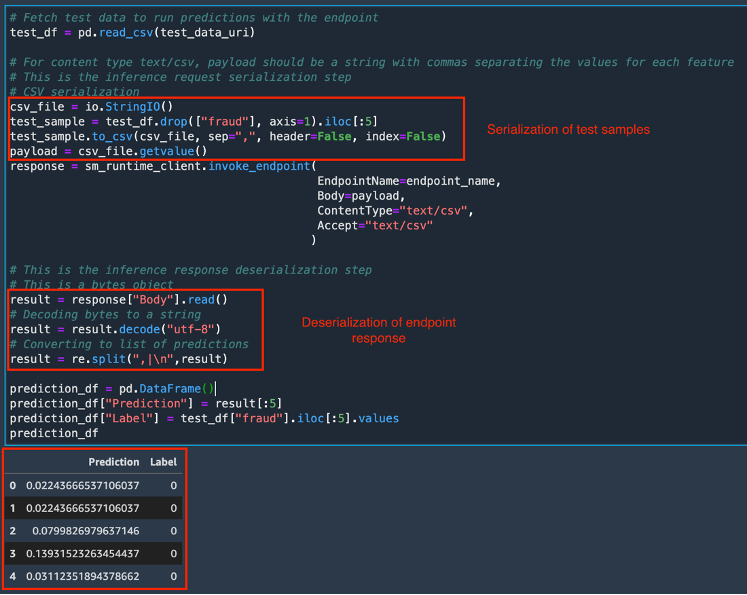747x595 pixels.
Task: Click the Accept="text/csv" argument
Action: click(375, 225)
